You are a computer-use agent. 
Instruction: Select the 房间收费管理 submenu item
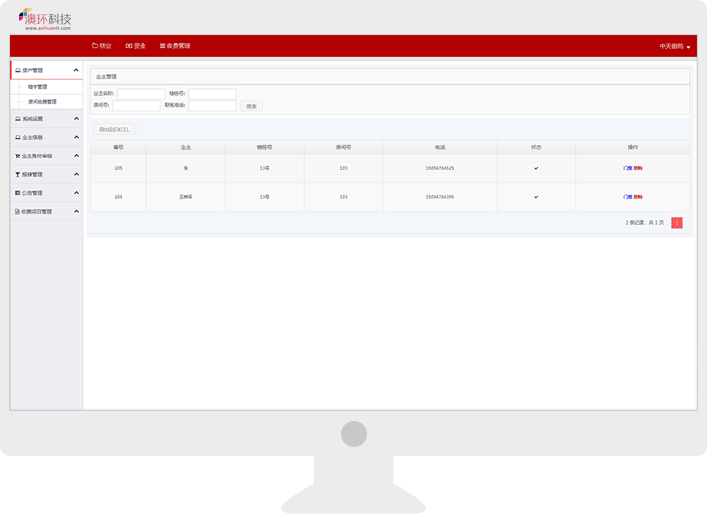pos(42,102)
